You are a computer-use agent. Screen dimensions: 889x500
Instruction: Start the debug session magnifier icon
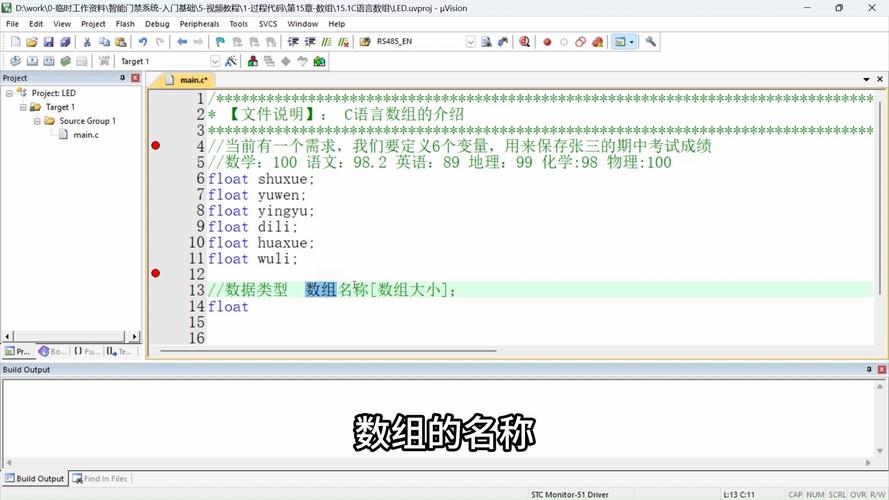(x=524, y=42)
